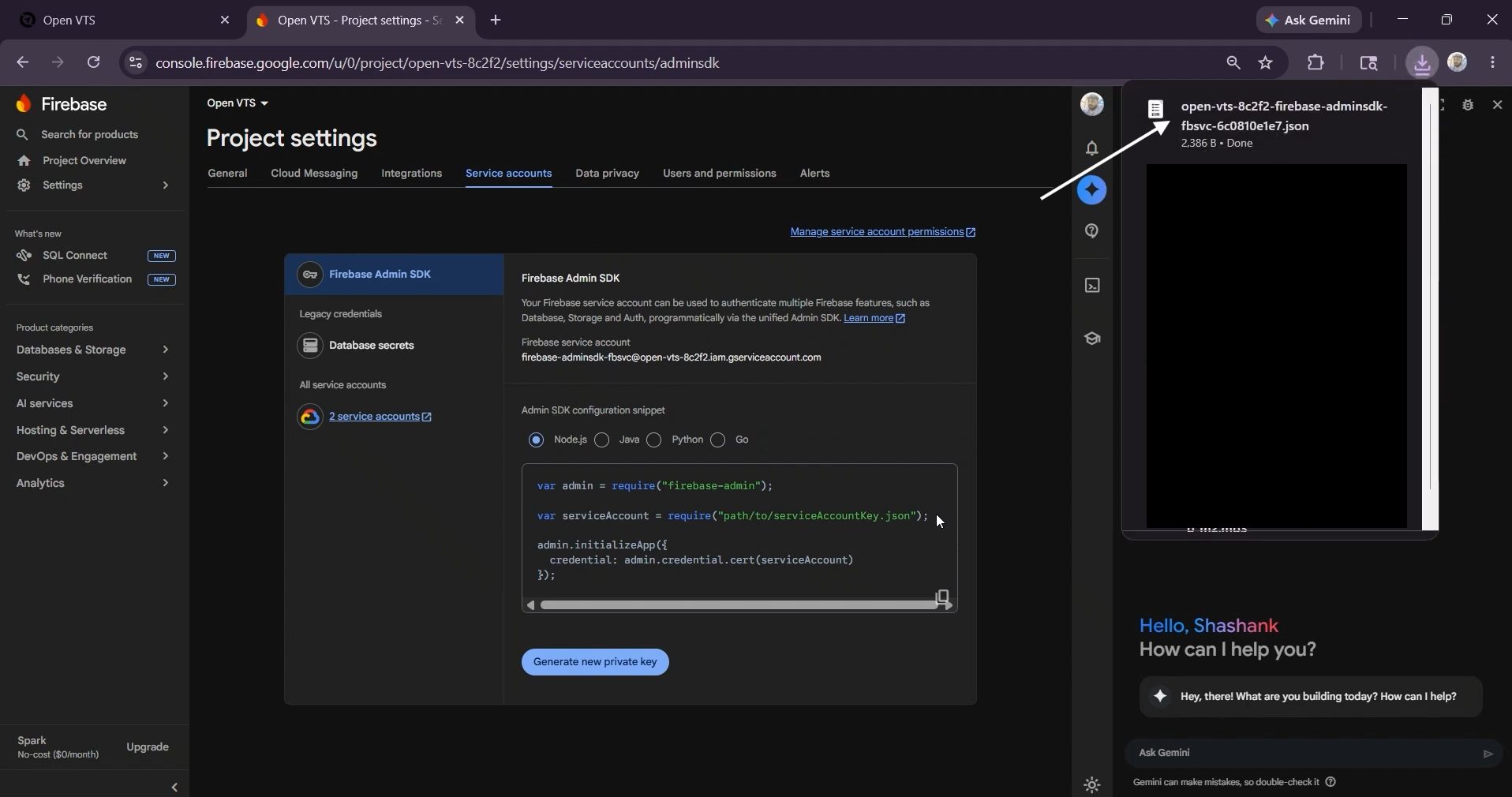Select the Node.js radio button
1512x797 pixels.
537,440
